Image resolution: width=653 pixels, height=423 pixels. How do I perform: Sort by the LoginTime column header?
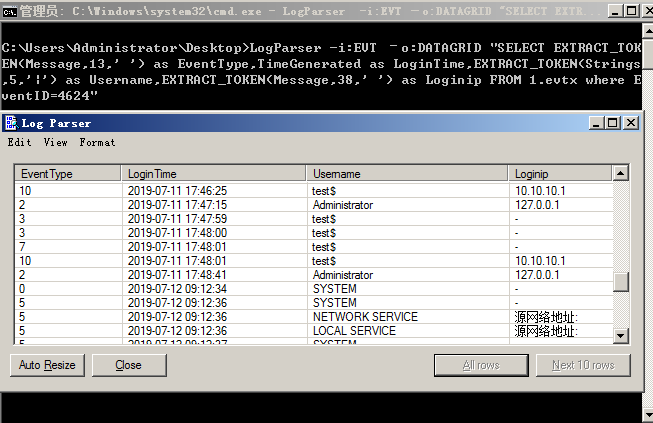coord(214,174)
